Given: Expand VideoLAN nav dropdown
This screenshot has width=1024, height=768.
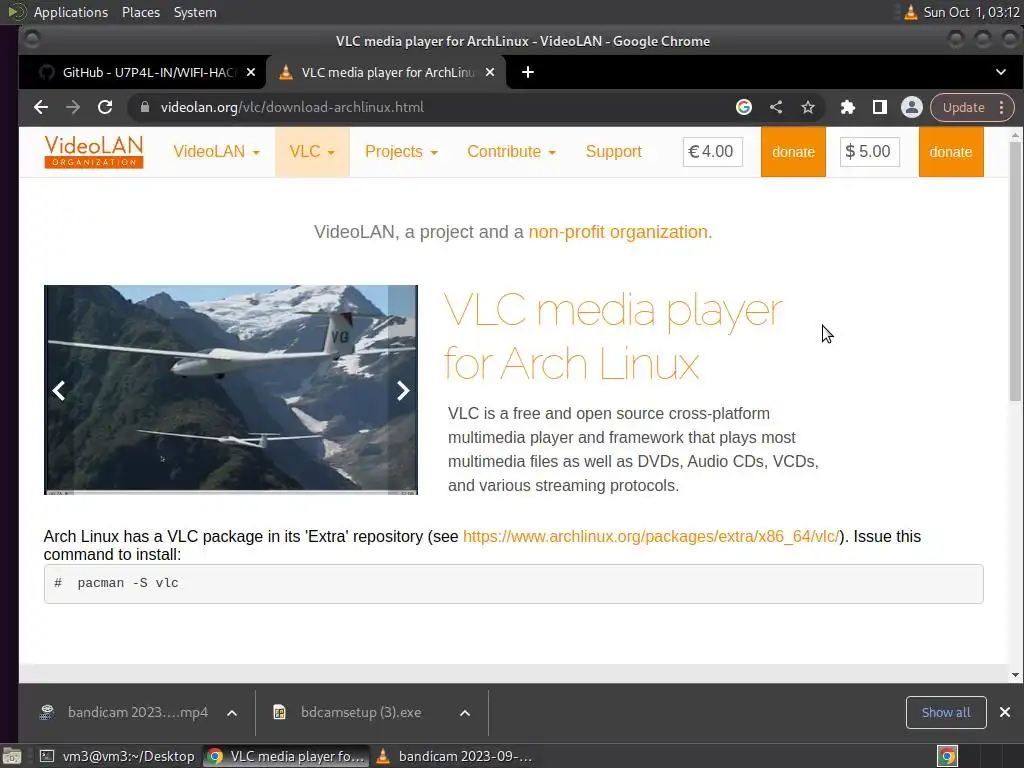Looking at the screenshot, I should point(216,152).
